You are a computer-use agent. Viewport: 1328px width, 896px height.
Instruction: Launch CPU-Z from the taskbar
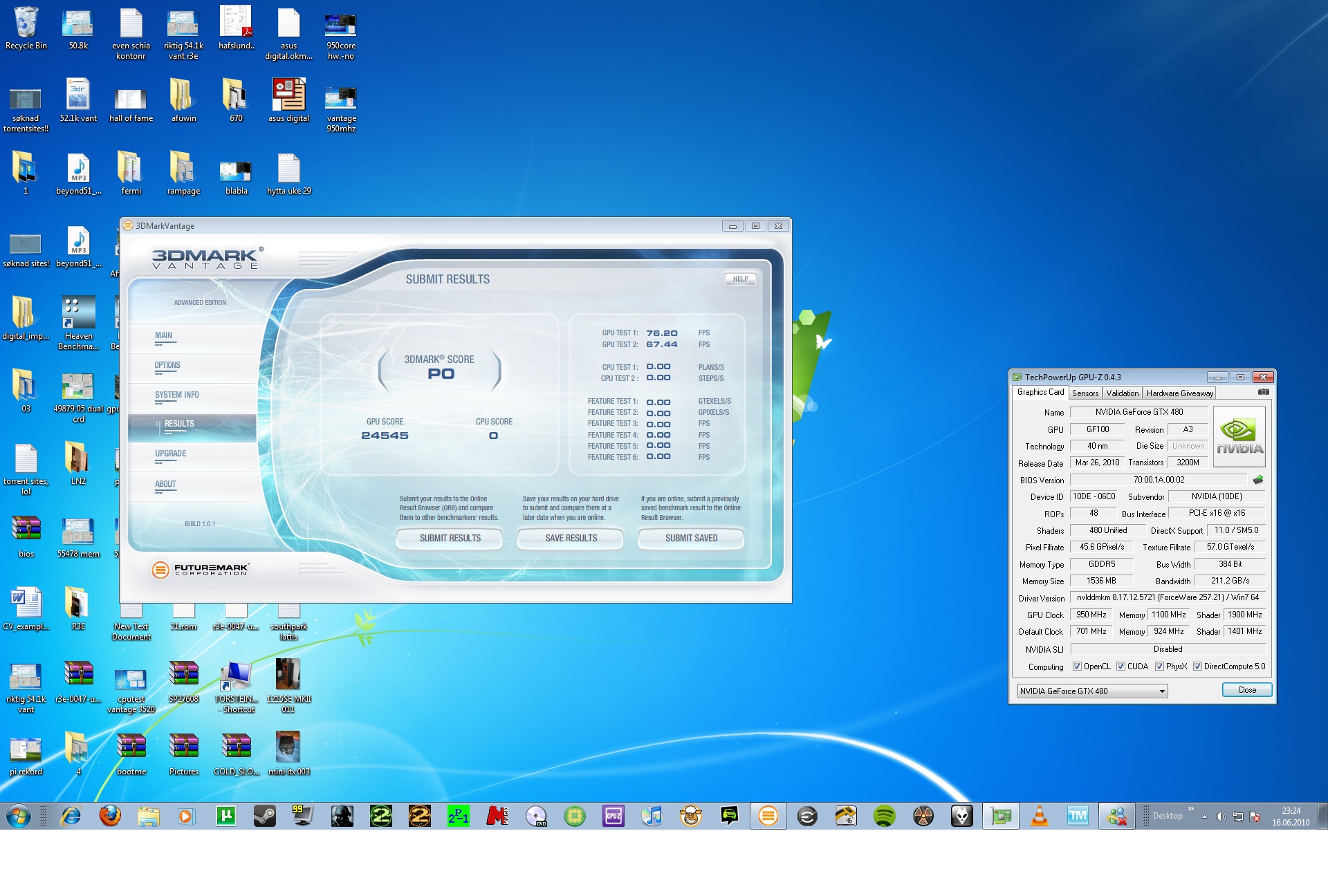coord(613,816)
